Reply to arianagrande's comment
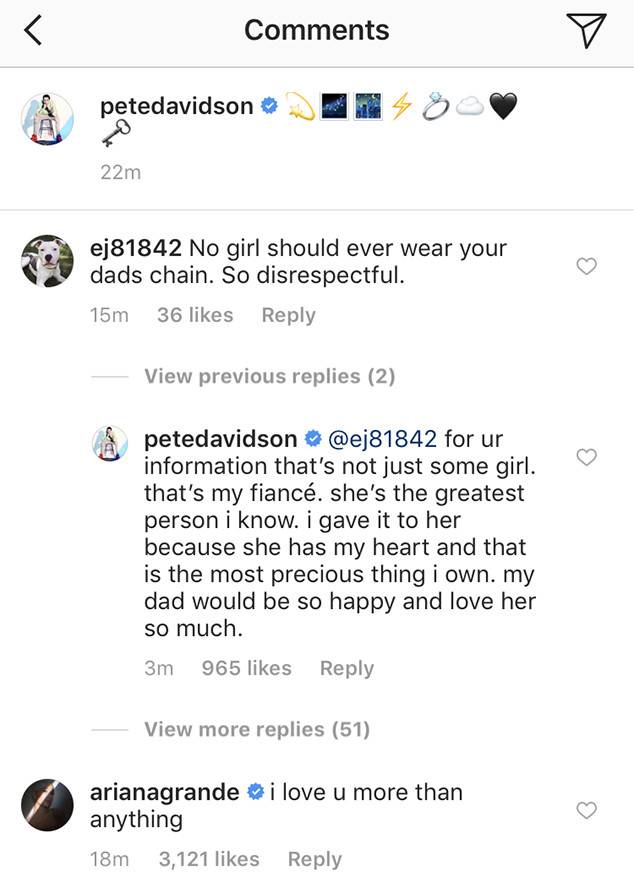 (315, 859)
